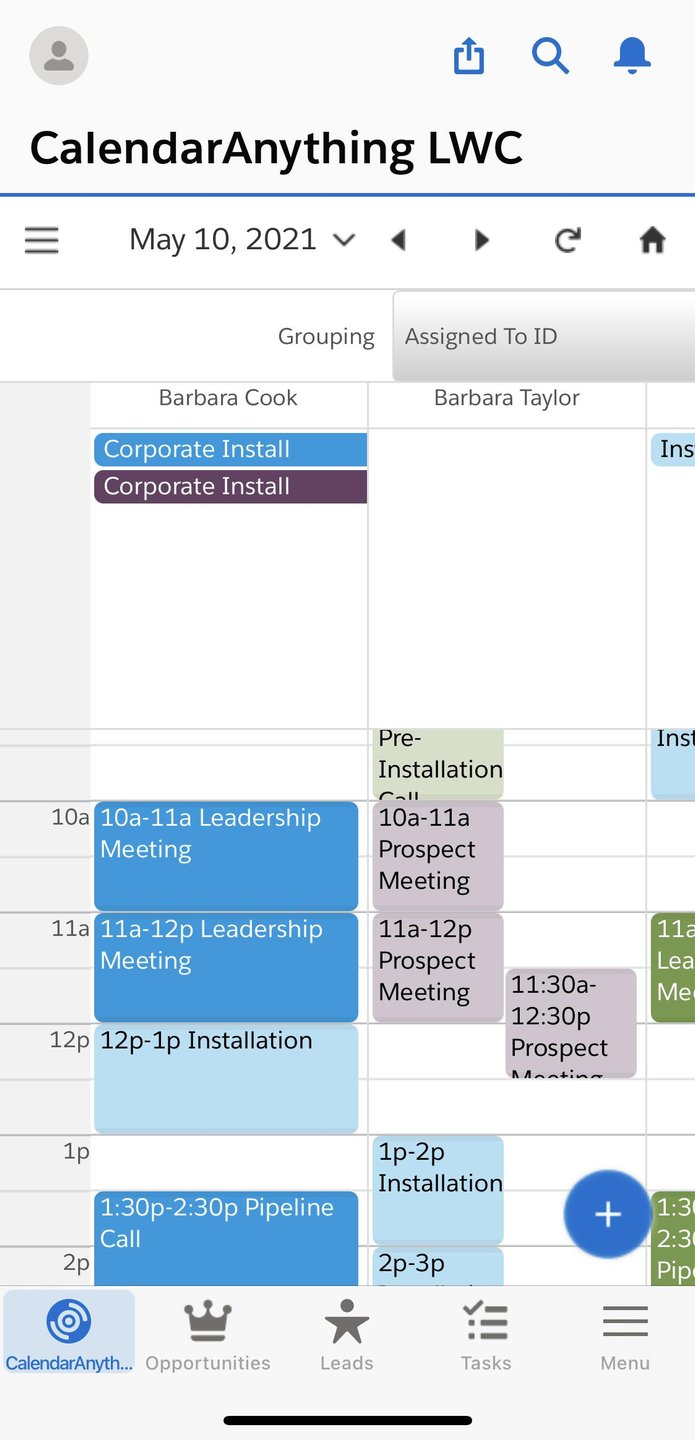Open the 1p-2p Installation event
Screen dimensions: 695x1440
(438, 1189)
